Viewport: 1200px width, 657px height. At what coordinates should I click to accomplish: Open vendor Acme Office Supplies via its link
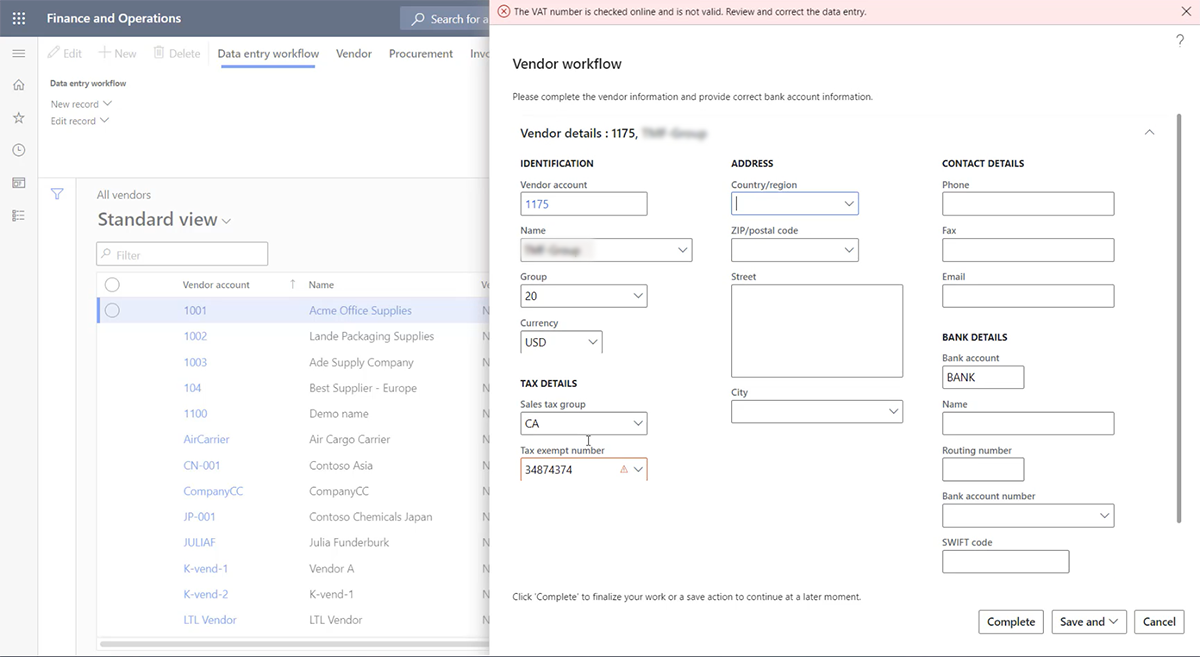pyautogui.click(x=360, y=310)
